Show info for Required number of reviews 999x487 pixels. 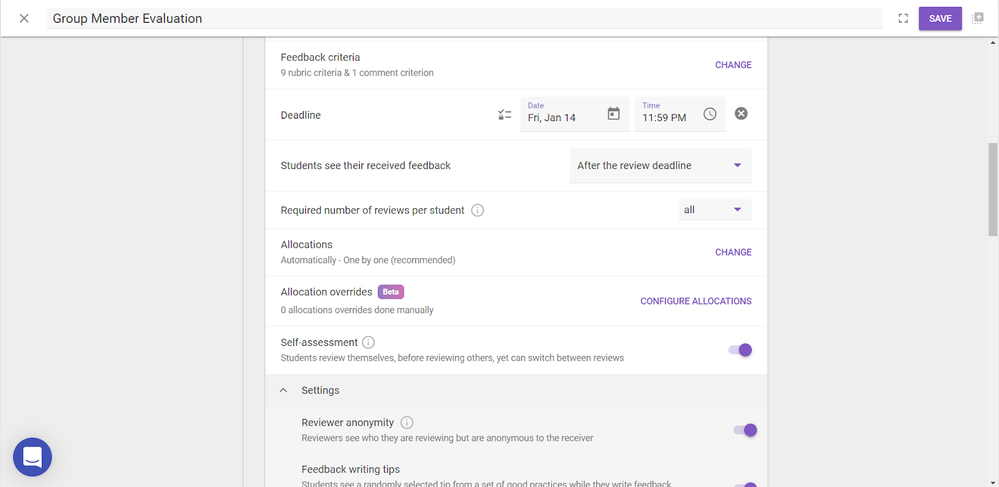click(x=478, y=210)
